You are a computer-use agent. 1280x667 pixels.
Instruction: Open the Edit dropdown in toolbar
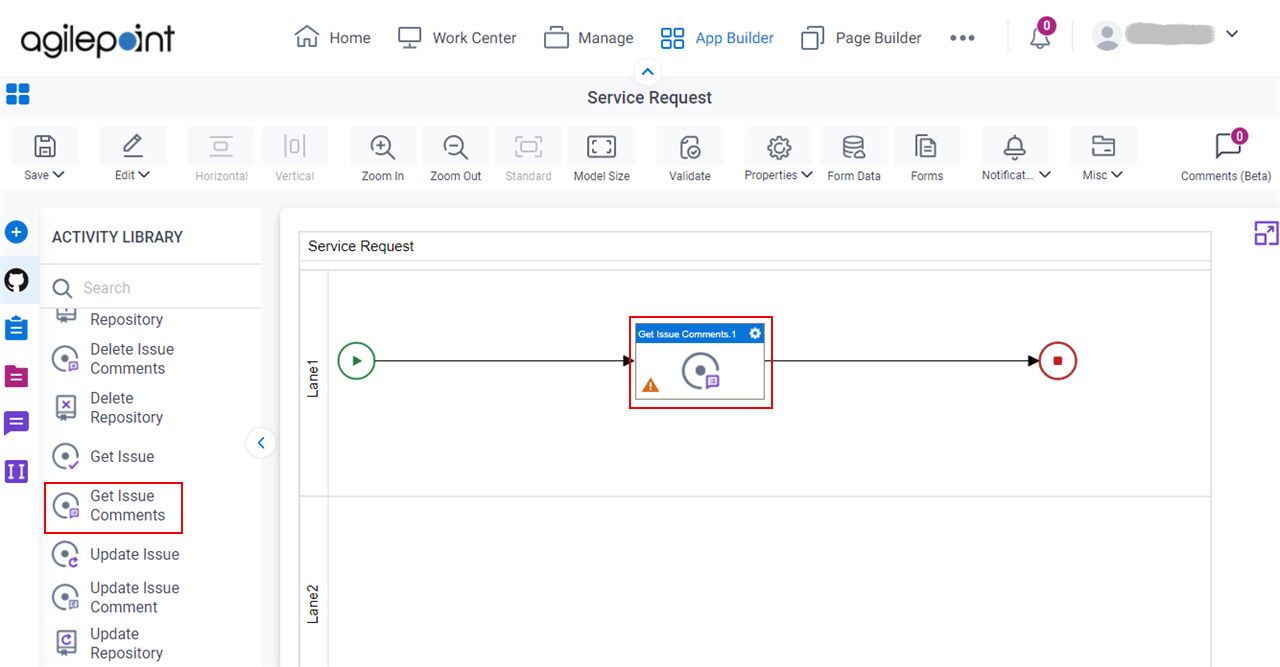(x=132, y=156)
